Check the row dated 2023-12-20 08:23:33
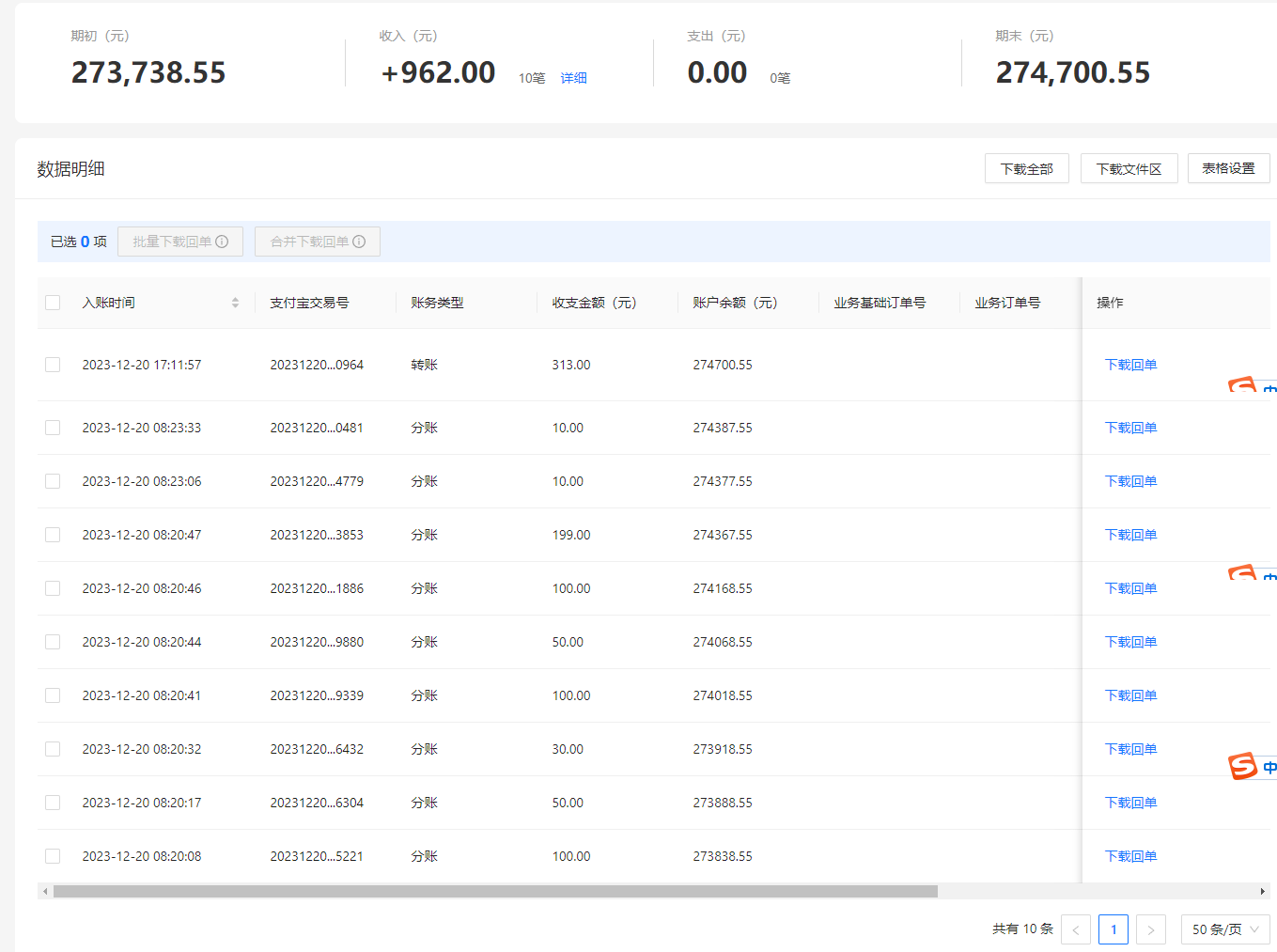 click(53, 428)
